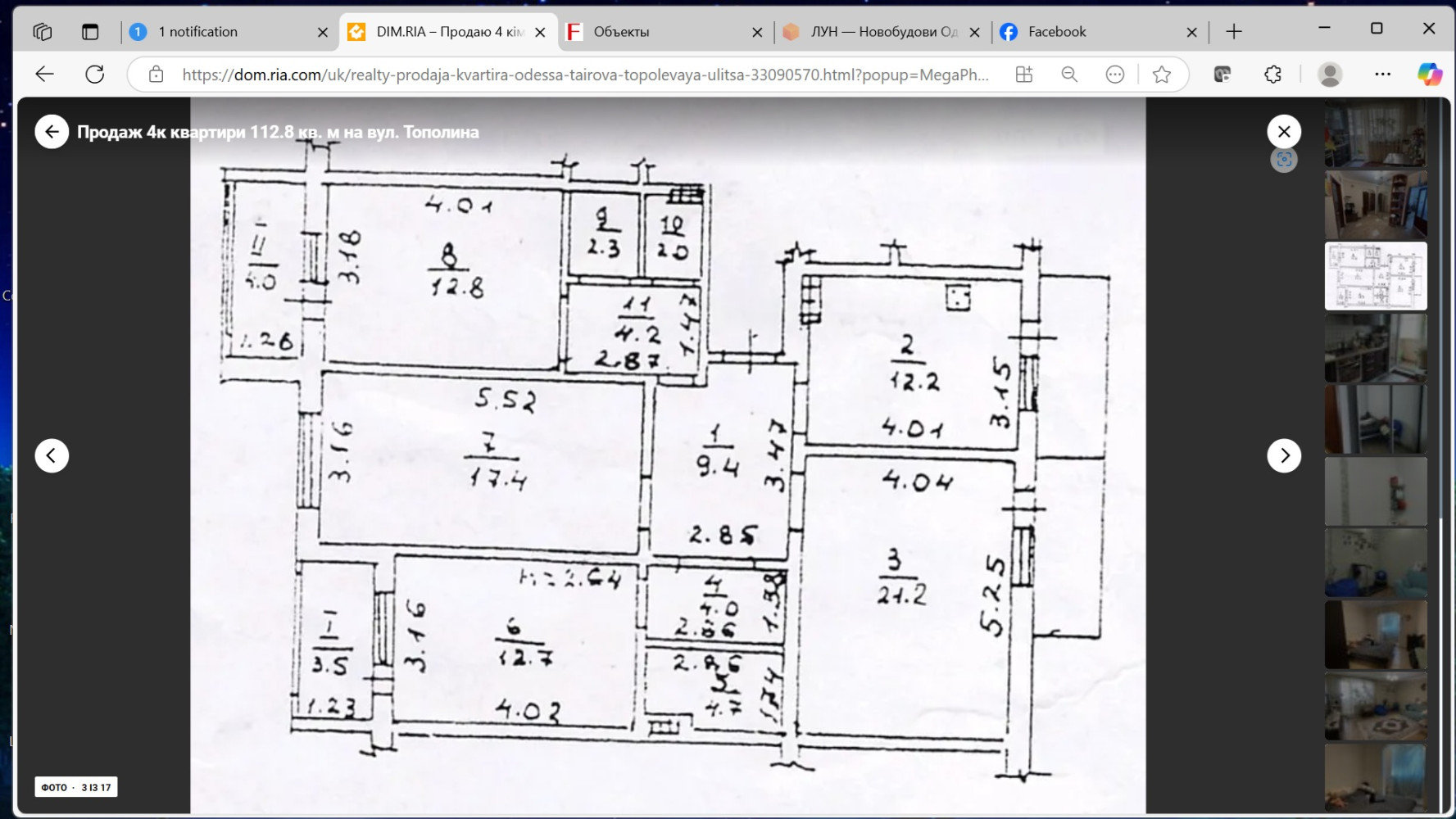Open first thumbnail of the room with shelves
This screenshot has width=1456, height=819.
(x=1376, y=133)
